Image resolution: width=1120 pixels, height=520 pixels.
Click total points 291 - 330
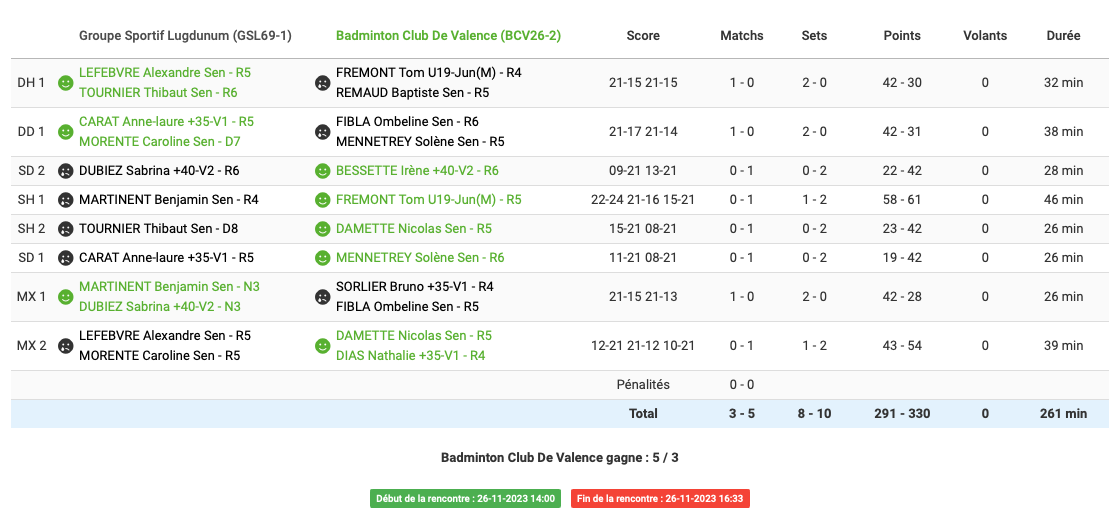[x=902, y=414]
